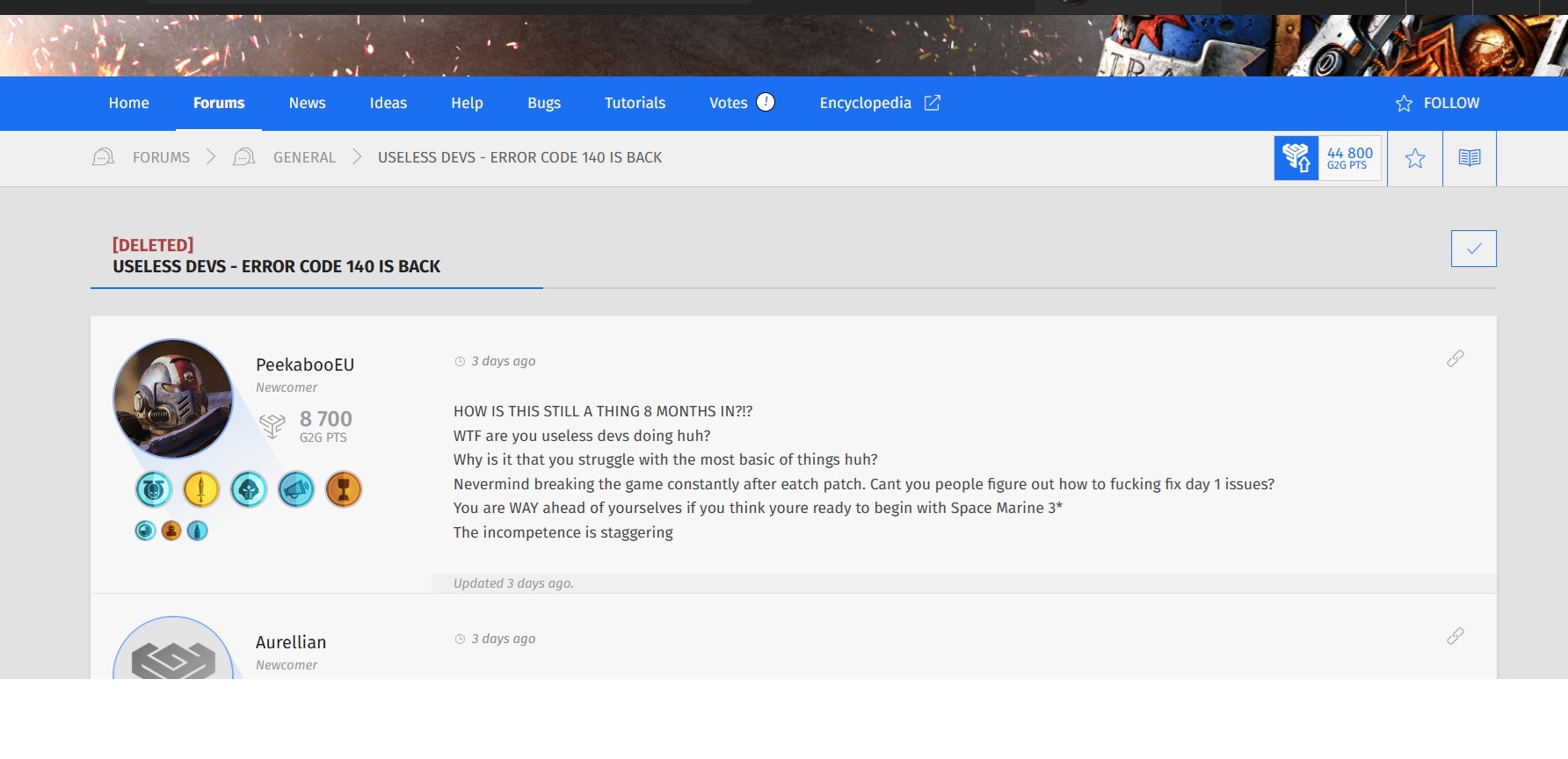Click the favorite star icon in the breadcrumb bar
Screen dimensions: 1568x759
pos(1415,158)
